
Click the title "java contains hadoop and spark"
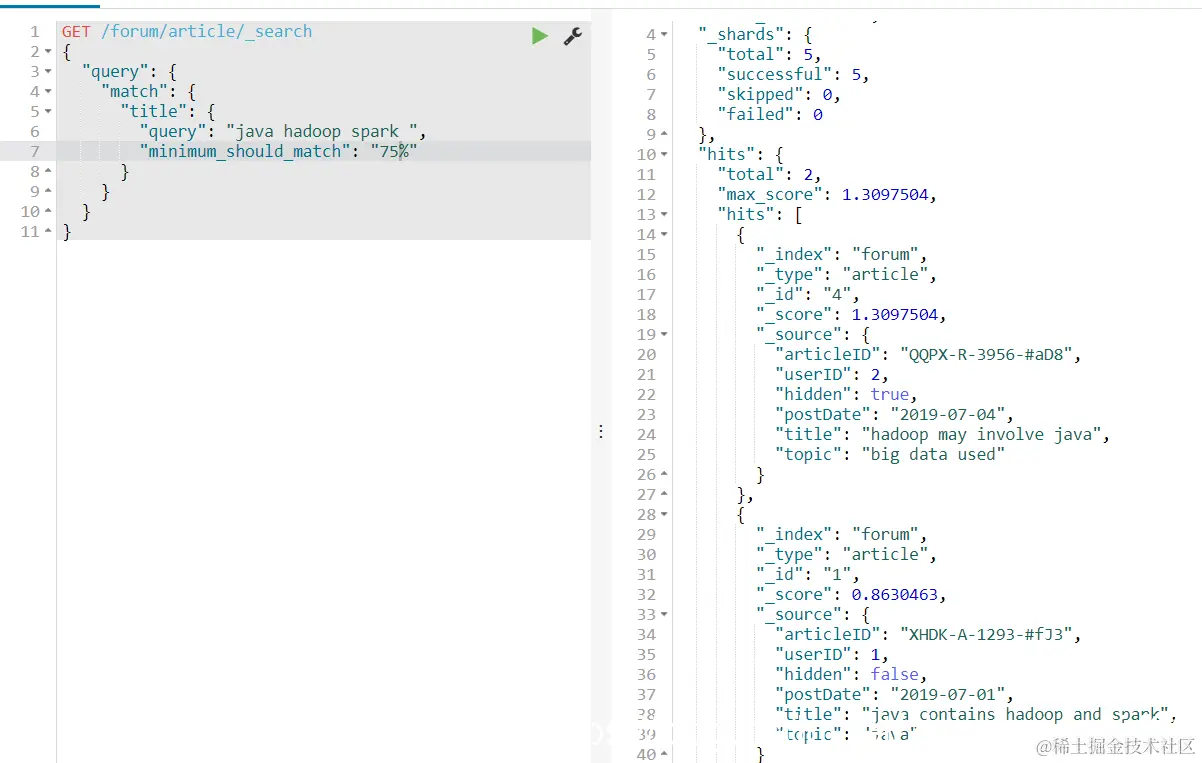coord(1014,714)
